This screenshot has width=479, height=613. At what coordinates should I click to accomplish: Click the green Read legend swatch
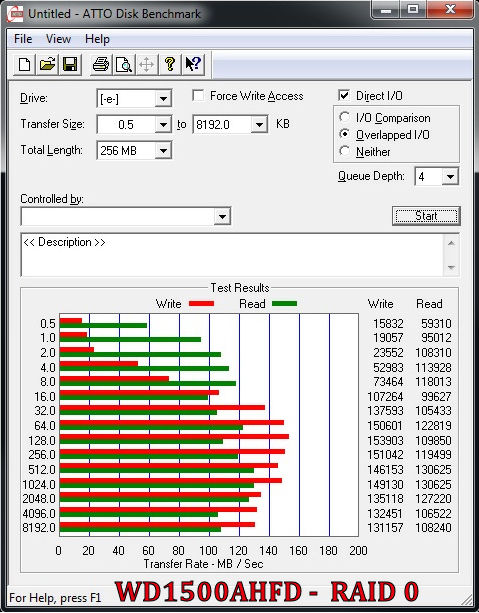(x=284, y=303)
